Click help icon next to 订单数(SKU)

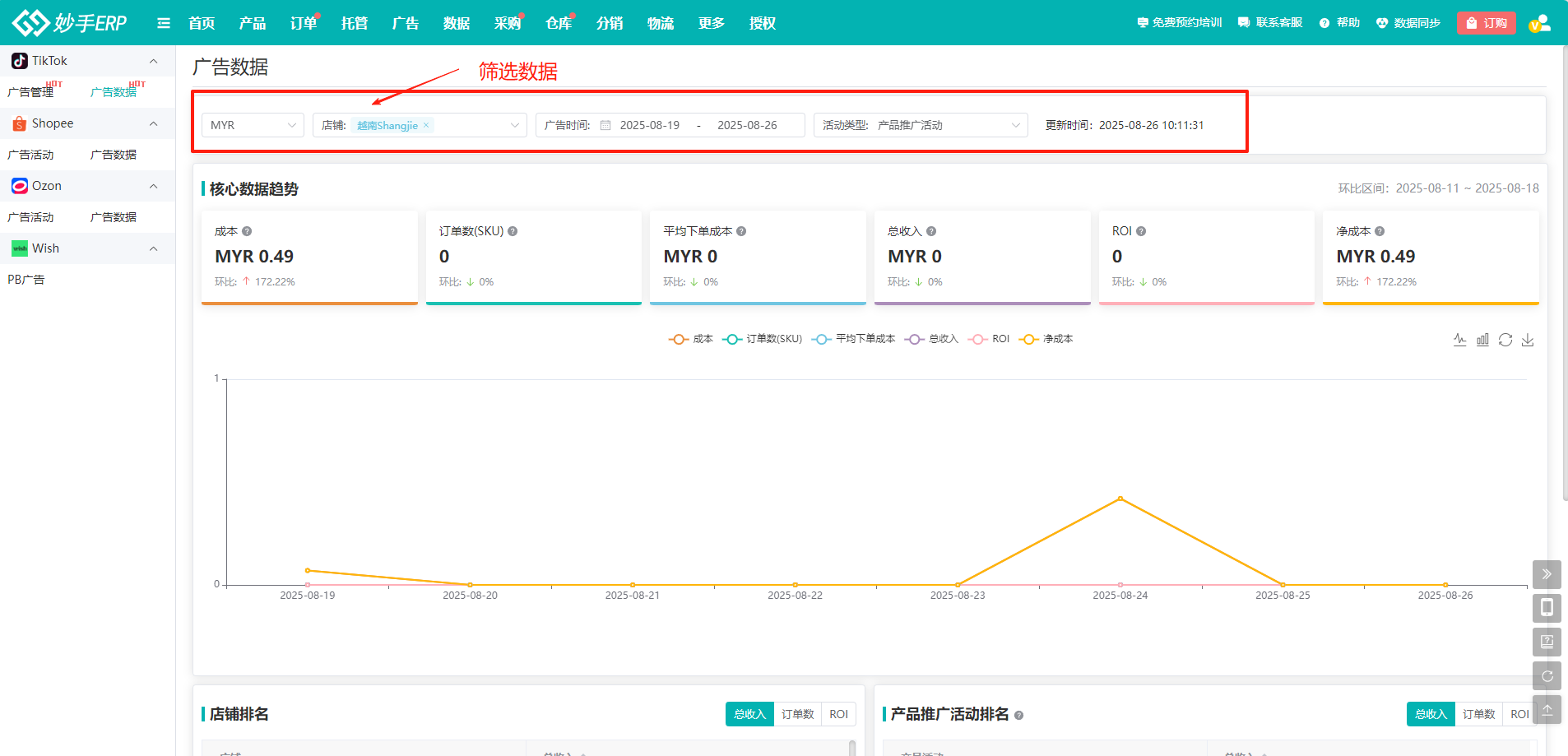(513, 231)
